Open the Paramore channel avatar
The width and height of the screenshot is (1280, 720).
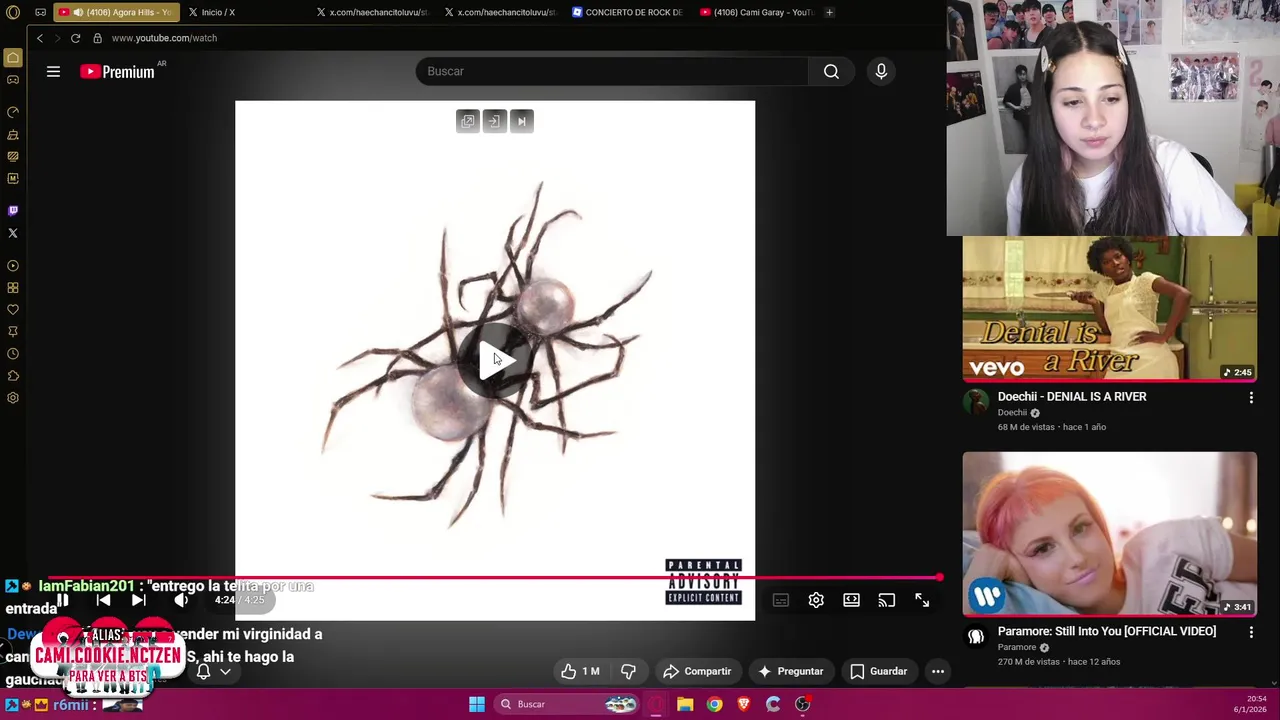[x=976, y=637]
